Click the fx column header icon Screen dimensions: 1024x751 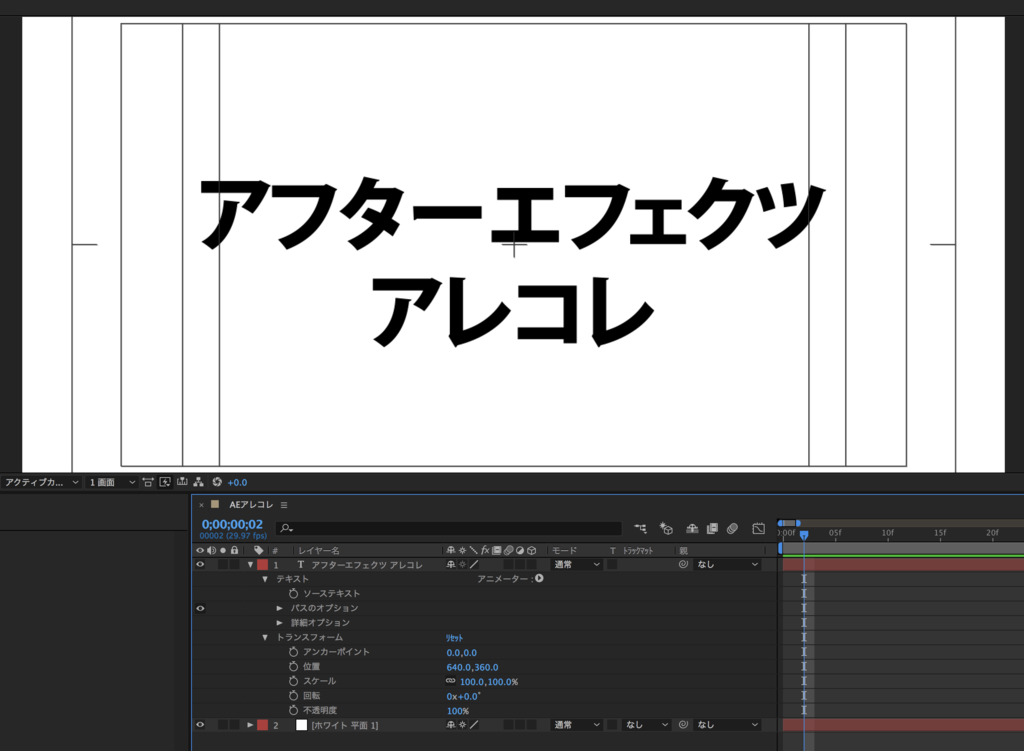click(x=485, y=550)
